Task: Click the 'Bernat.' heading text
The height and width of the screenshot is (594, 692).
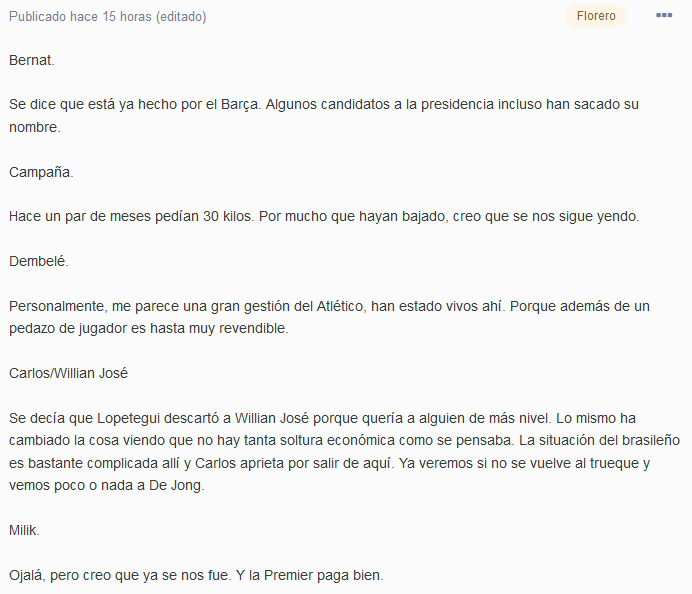Action: (x=32, y=60)
